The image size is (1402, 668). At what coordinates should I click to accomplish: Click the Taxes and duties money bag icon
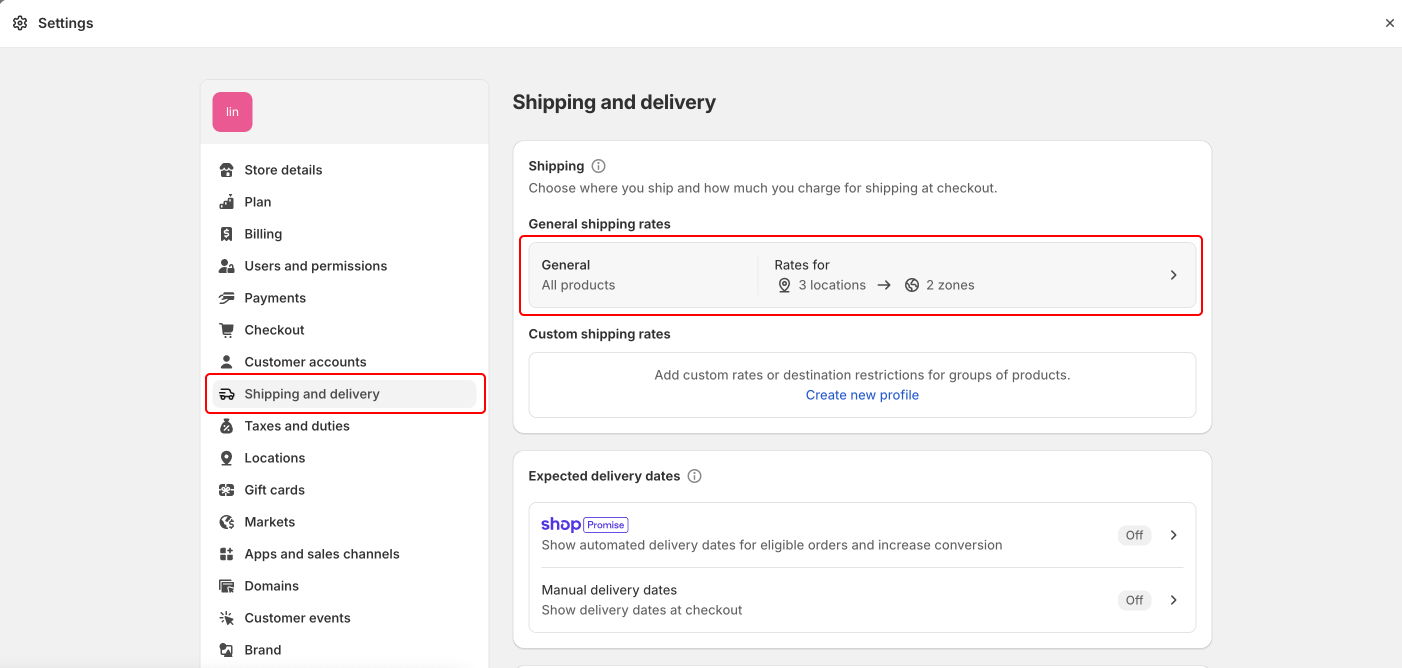point(226,426)
